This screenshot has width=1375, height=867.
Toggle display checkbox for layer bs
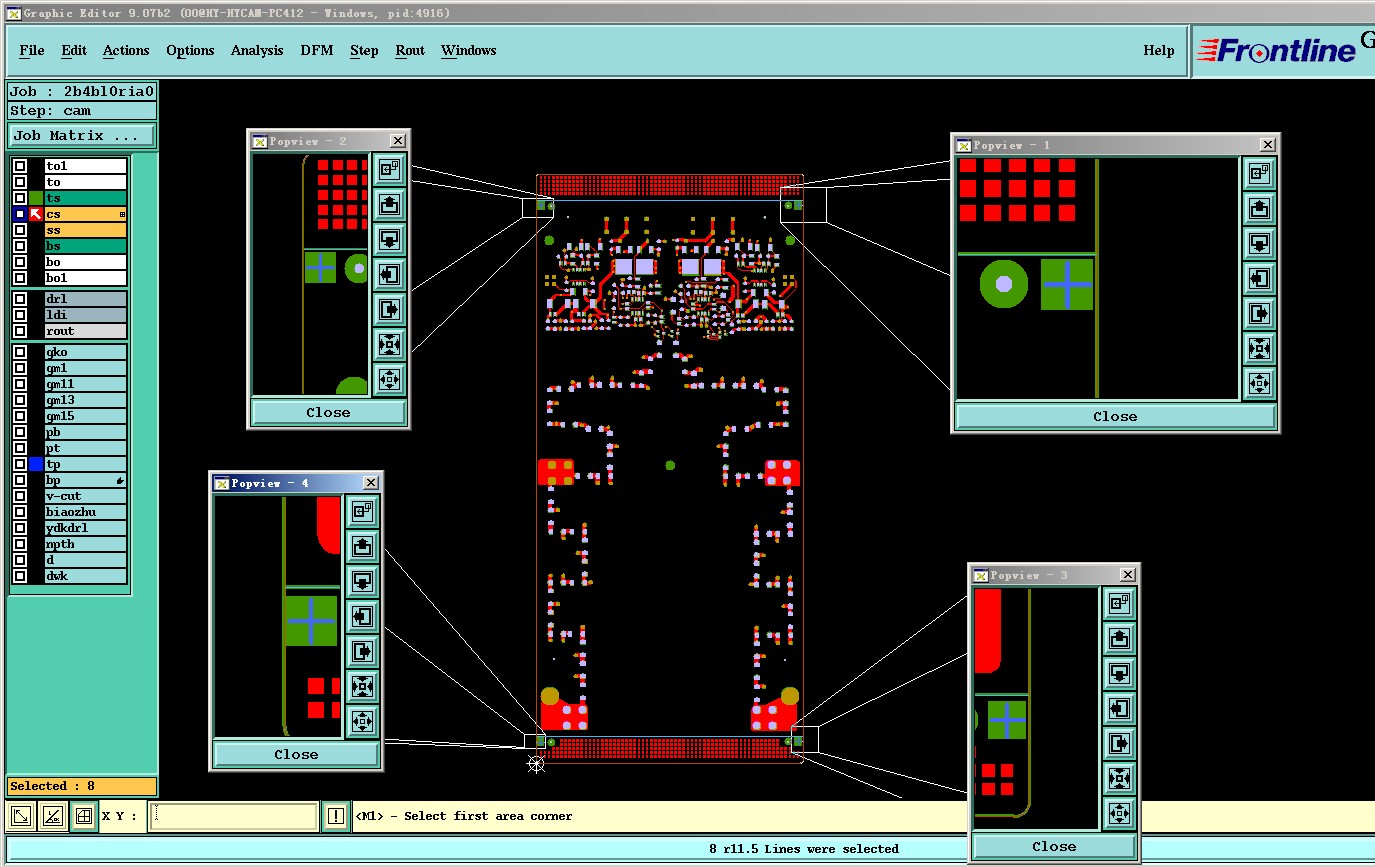[20, 246]
